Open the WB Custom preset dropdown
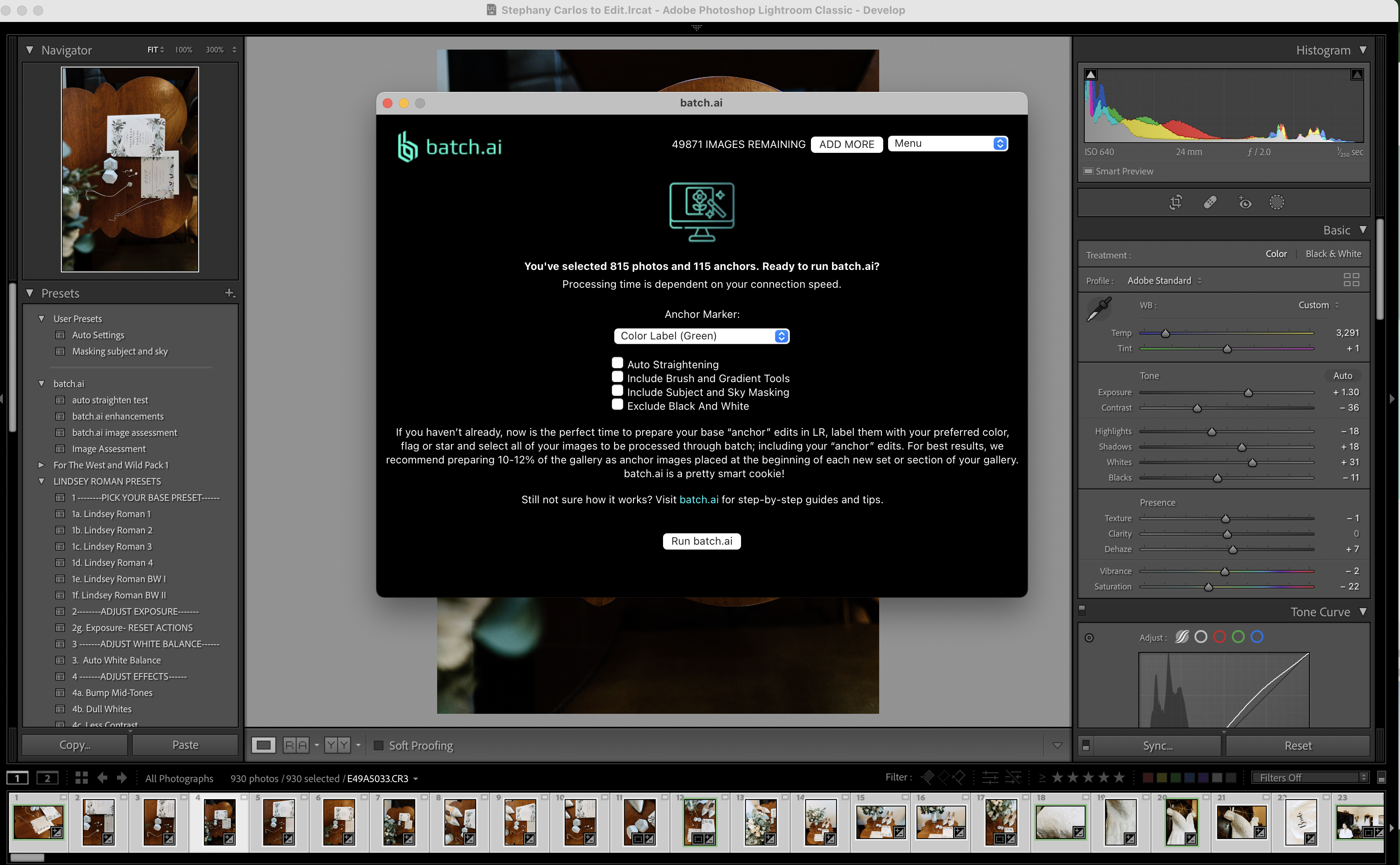 (x=1319, y=305)
